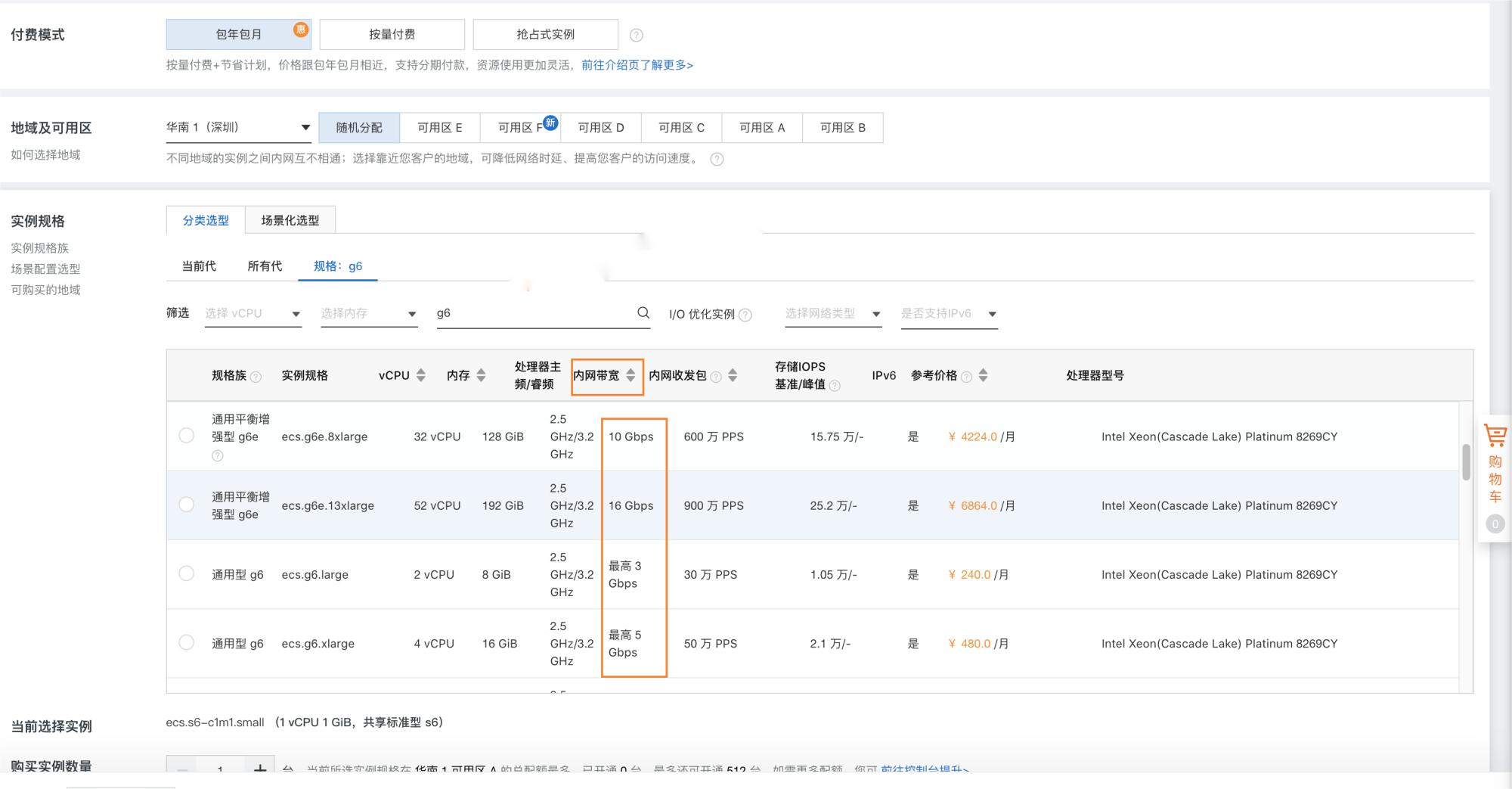1512x789 pixels.
Task: Click price ¥ 240.0 /月
Action: click(x=978, y=575)
